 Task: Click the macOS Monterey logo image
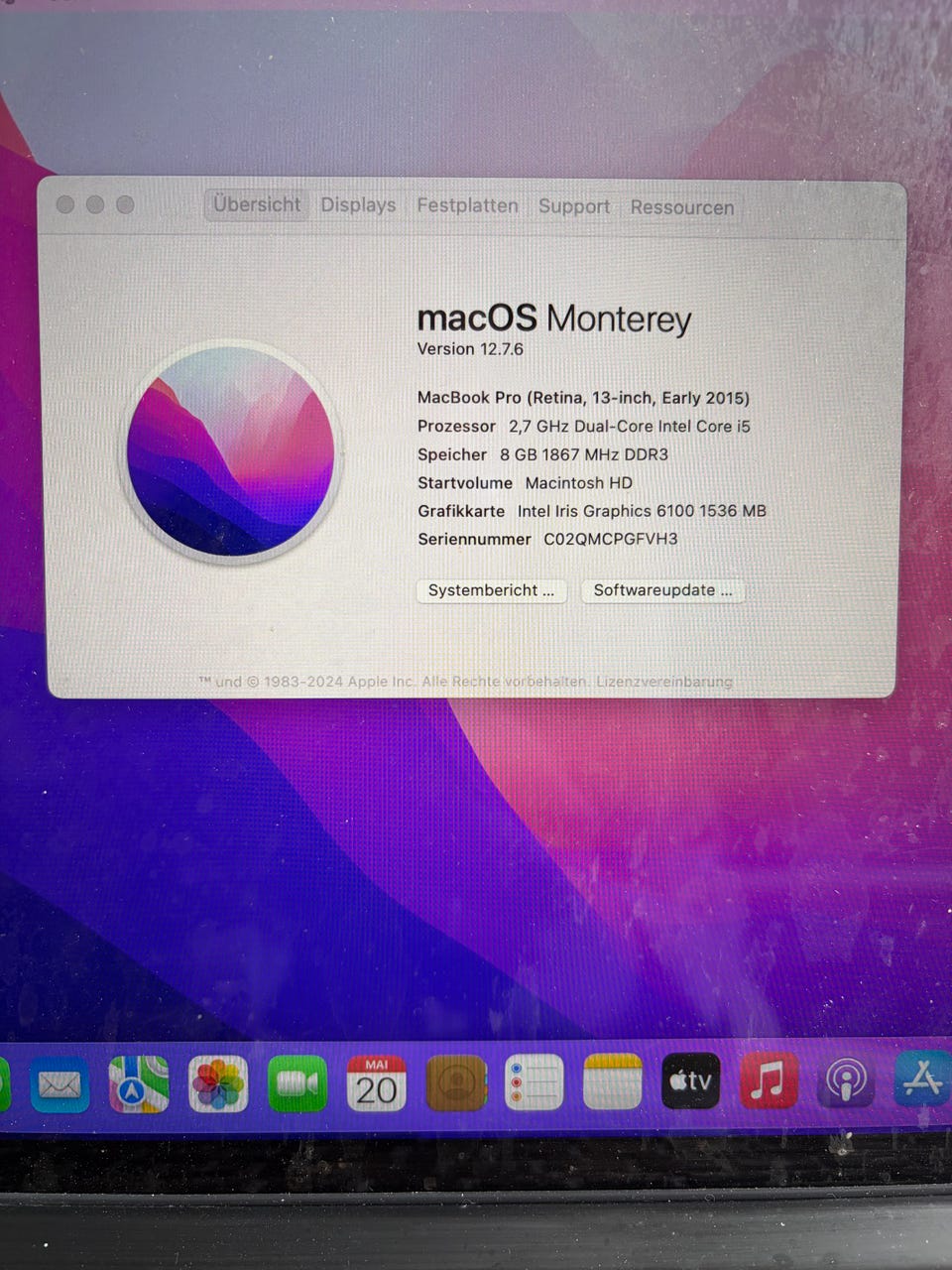click(231, 452)
